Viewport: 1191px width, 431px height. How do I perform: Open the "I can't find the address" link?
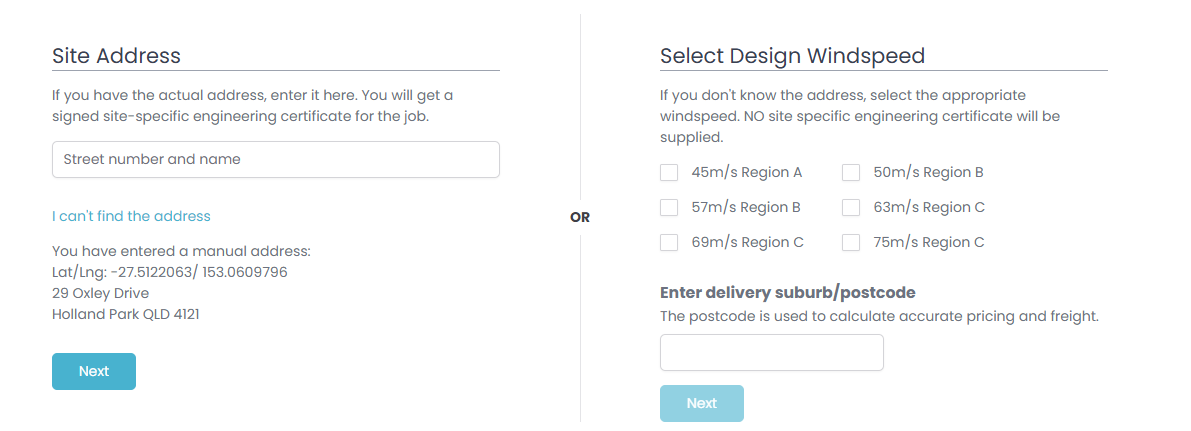coord(131,216)
